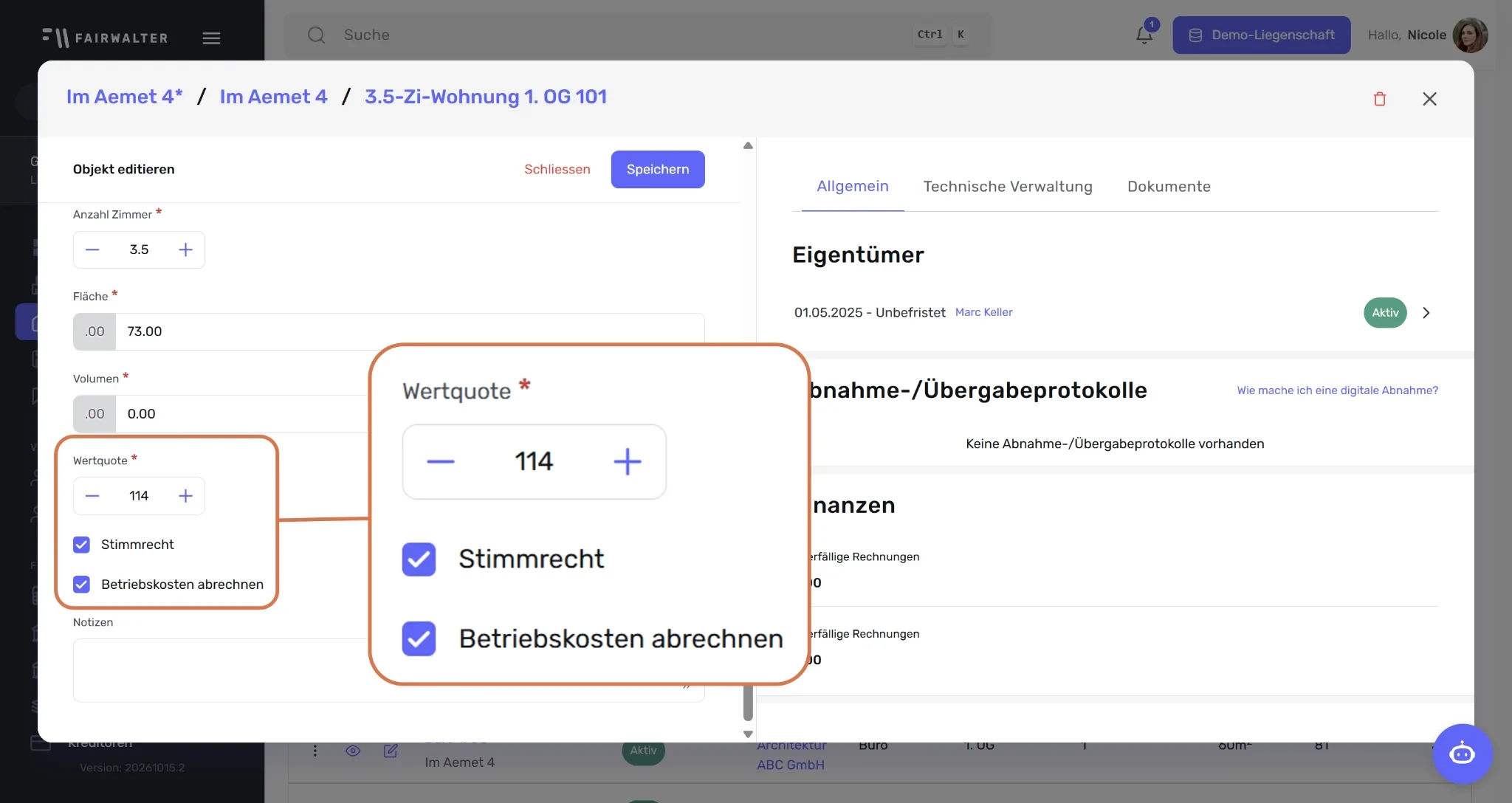Switch to the Allgemein tab
This screenshot has width=1512, height=803.
853,187
